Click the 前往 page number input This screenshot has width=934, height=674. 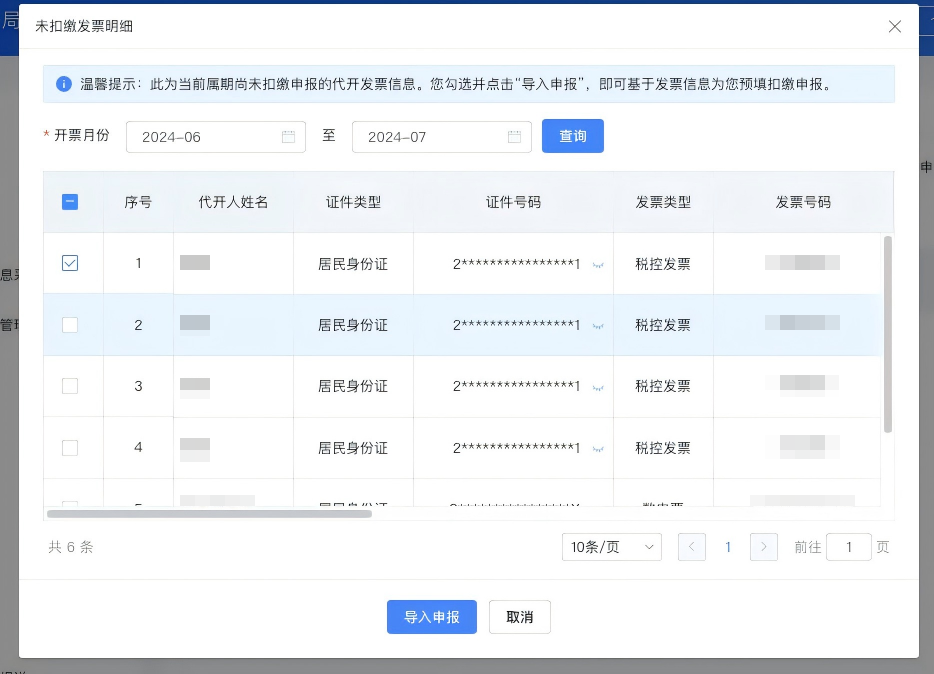click(849, 547)
